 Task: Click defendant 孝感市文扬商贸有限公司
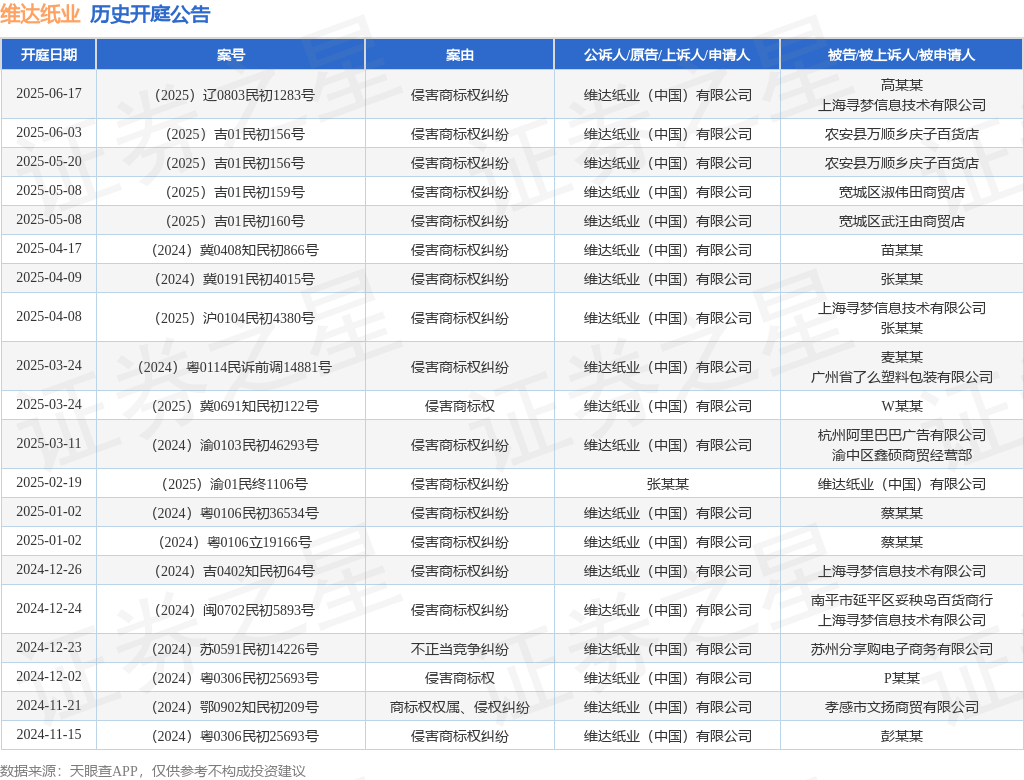(902, 707)
